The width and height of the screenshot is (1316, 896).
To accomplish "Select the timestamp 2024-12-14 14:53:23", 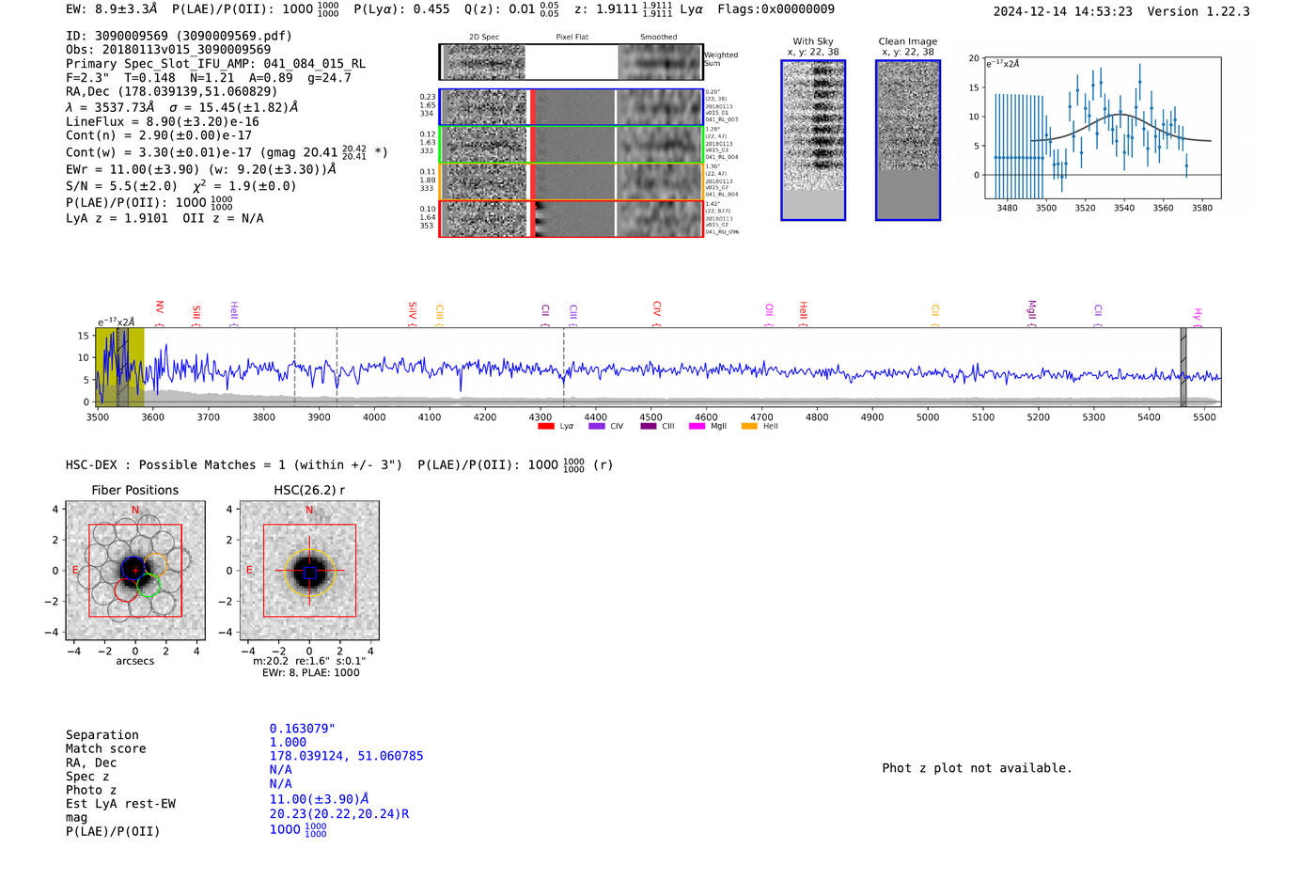I will pos(1062,11).
